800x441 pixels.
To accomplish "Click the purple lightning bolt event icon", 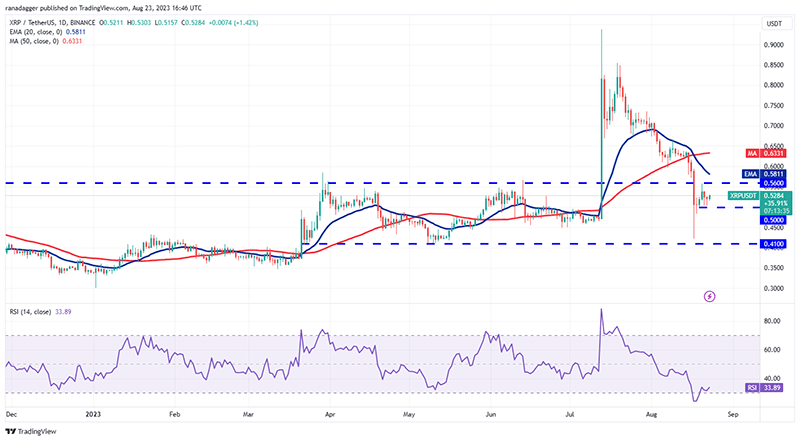I will pyautogui.click(x=710, y=296).
